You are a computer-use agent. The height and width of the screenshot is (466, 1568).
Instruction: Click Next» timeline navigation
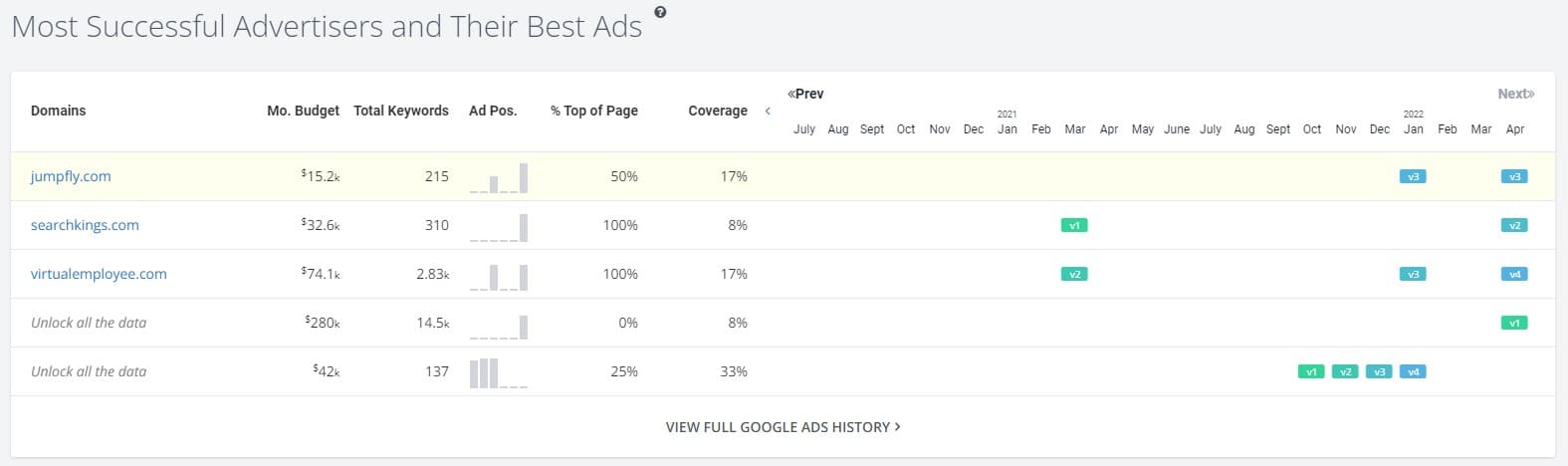(x=1515, y=94)
